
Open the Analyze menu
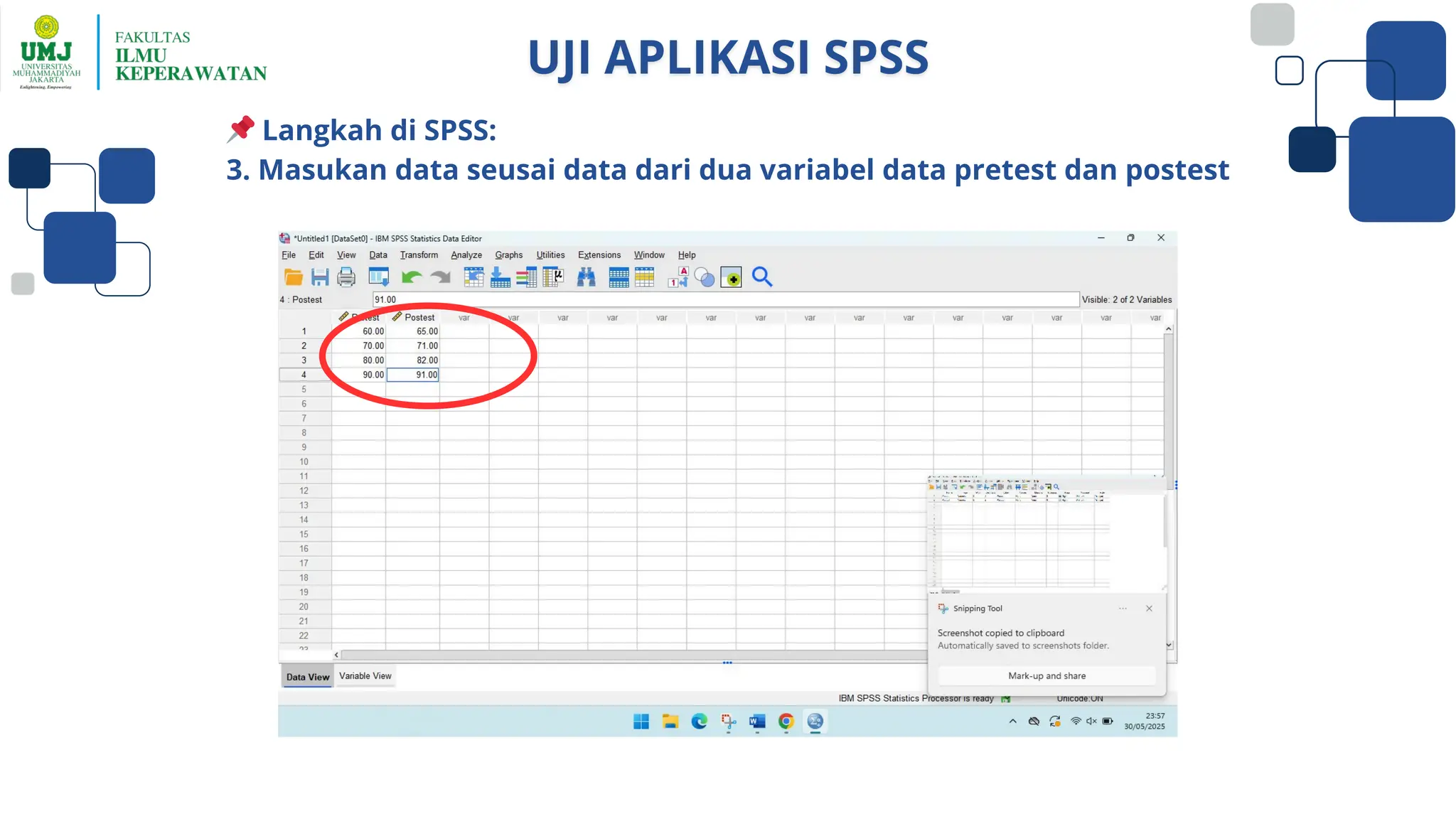(466, 255)
